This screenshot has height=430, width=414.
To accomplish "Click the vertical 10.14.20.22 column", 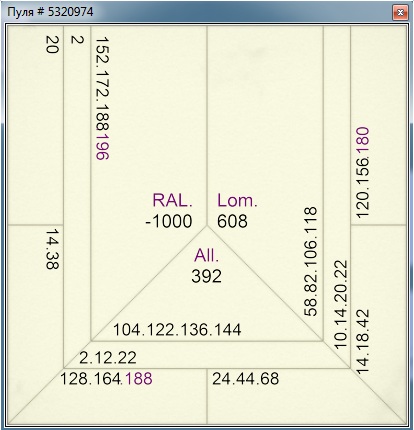I will 341,305.
